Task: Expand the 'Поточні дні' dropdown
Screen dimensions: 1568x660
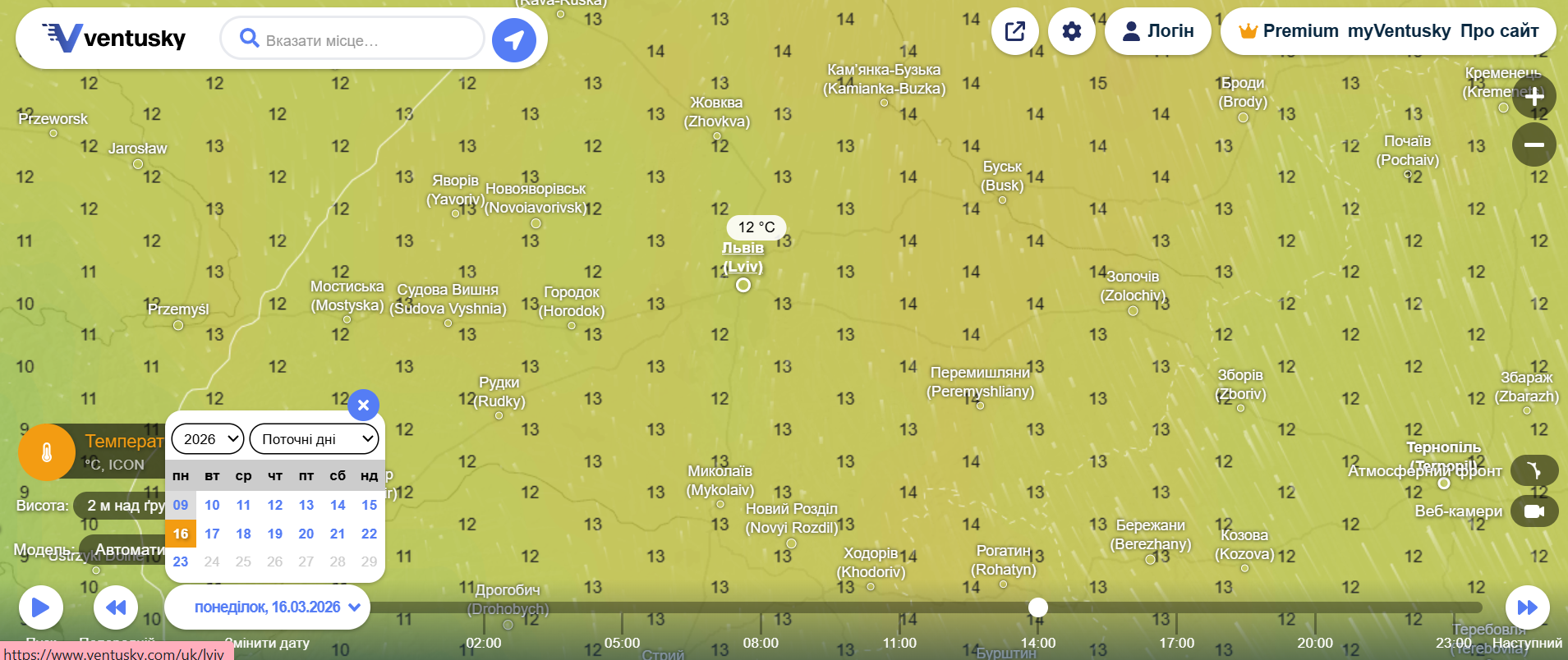Action: point(314,439)
